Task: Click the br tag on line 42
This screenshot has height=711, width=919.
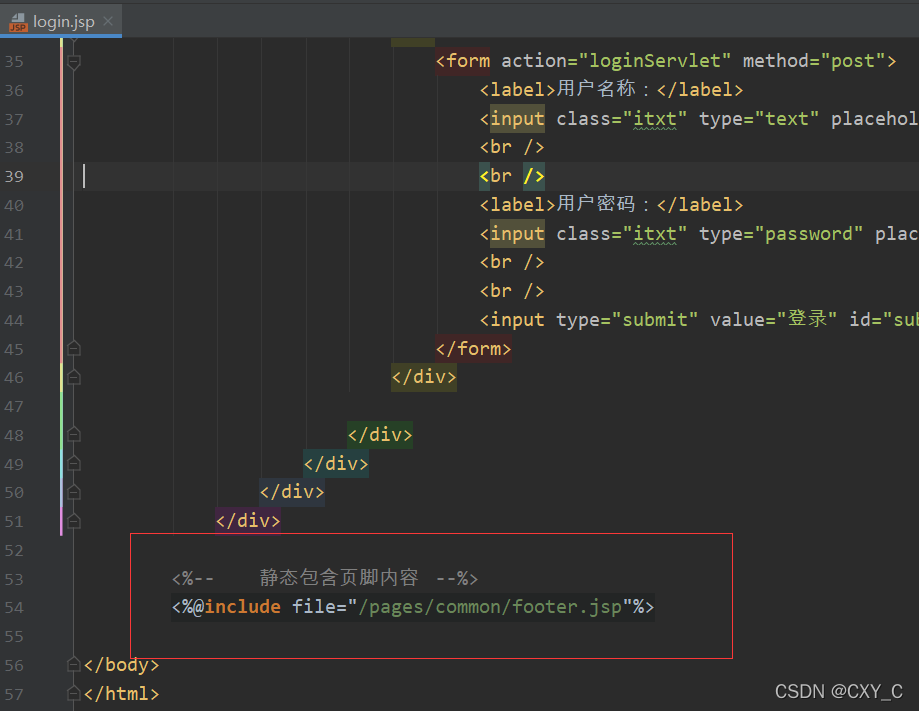Action: [x=512, y=261]
